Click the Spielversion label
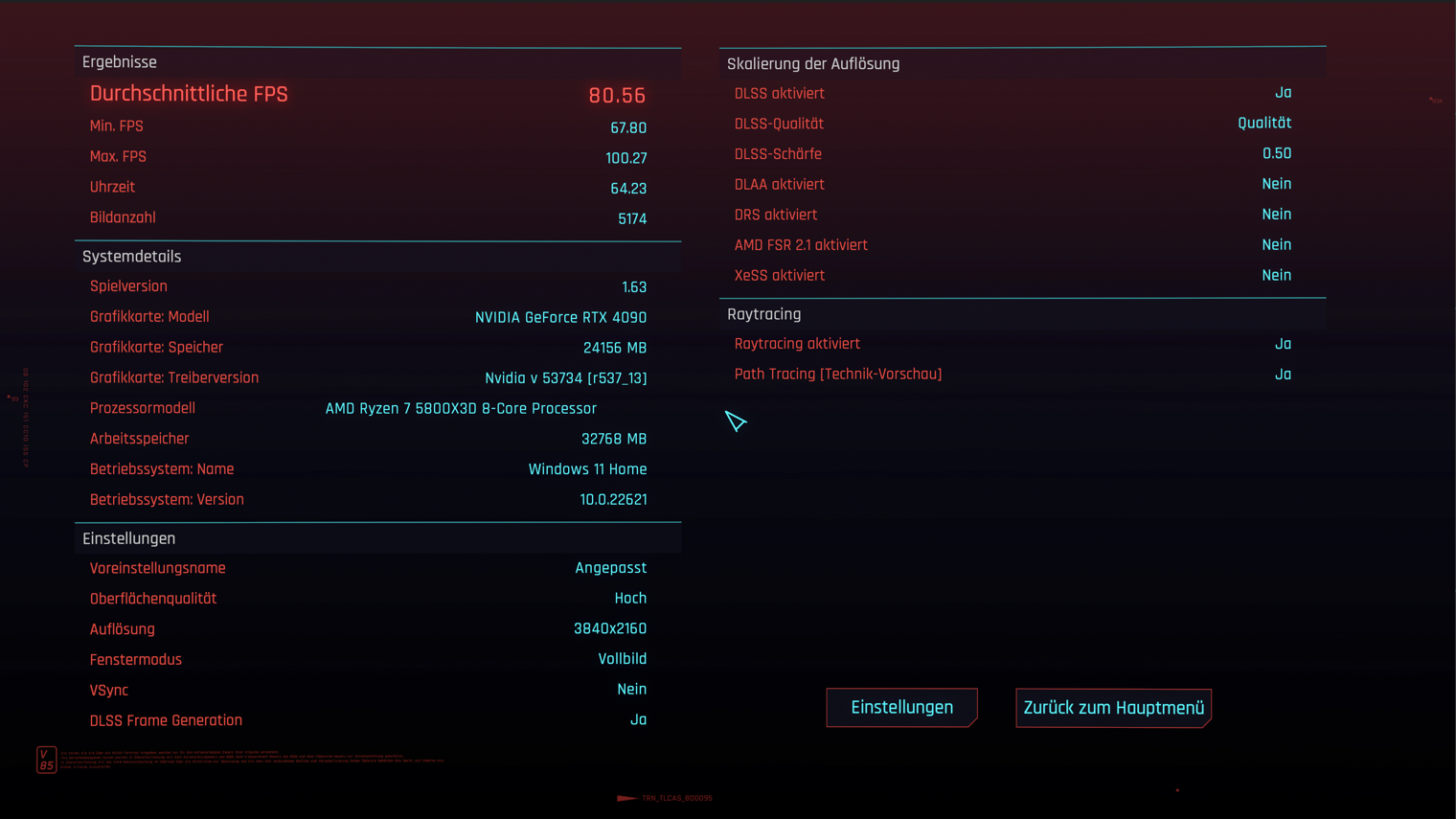Screen dimensions: 1456x819 coord(128,286)
